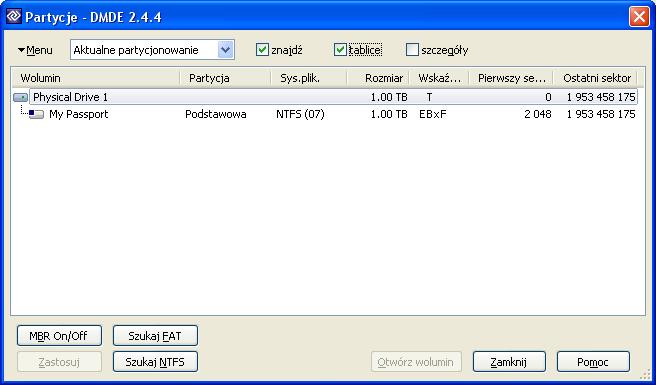Sort by the Rozmiar column header
656x385 pixels.
coord(378,78)
